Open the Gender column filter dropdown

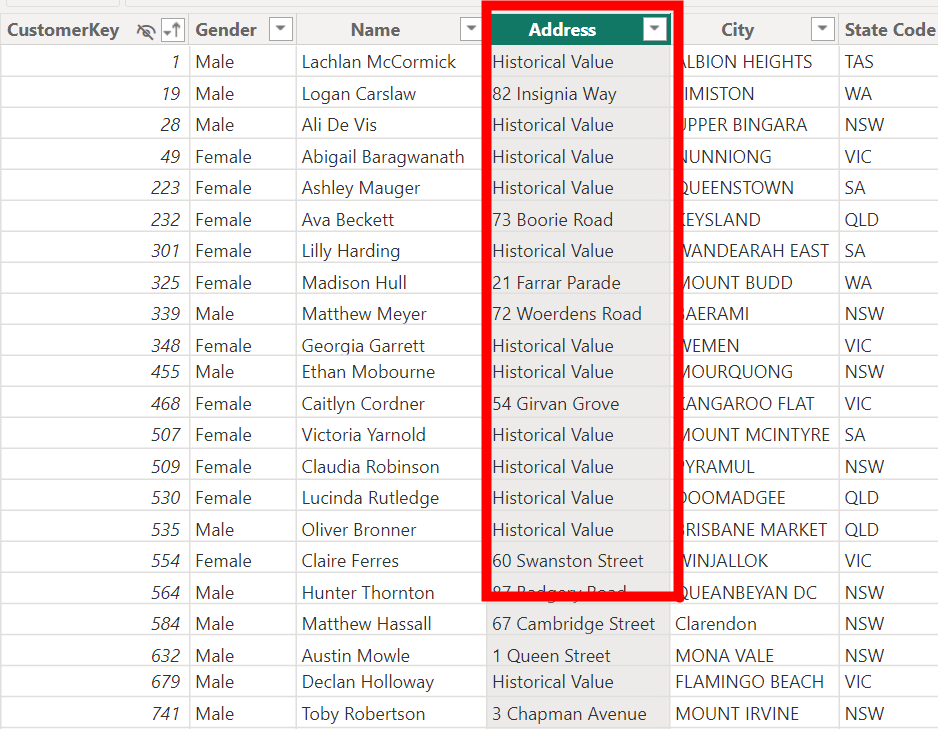[281, 30]
